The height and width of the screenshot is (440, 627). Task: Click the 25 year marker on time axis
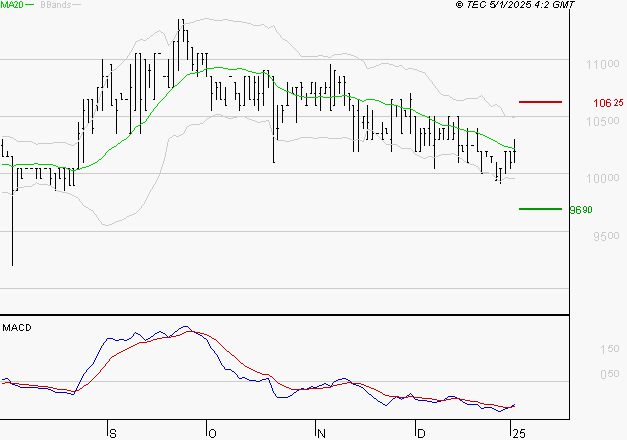519,433
